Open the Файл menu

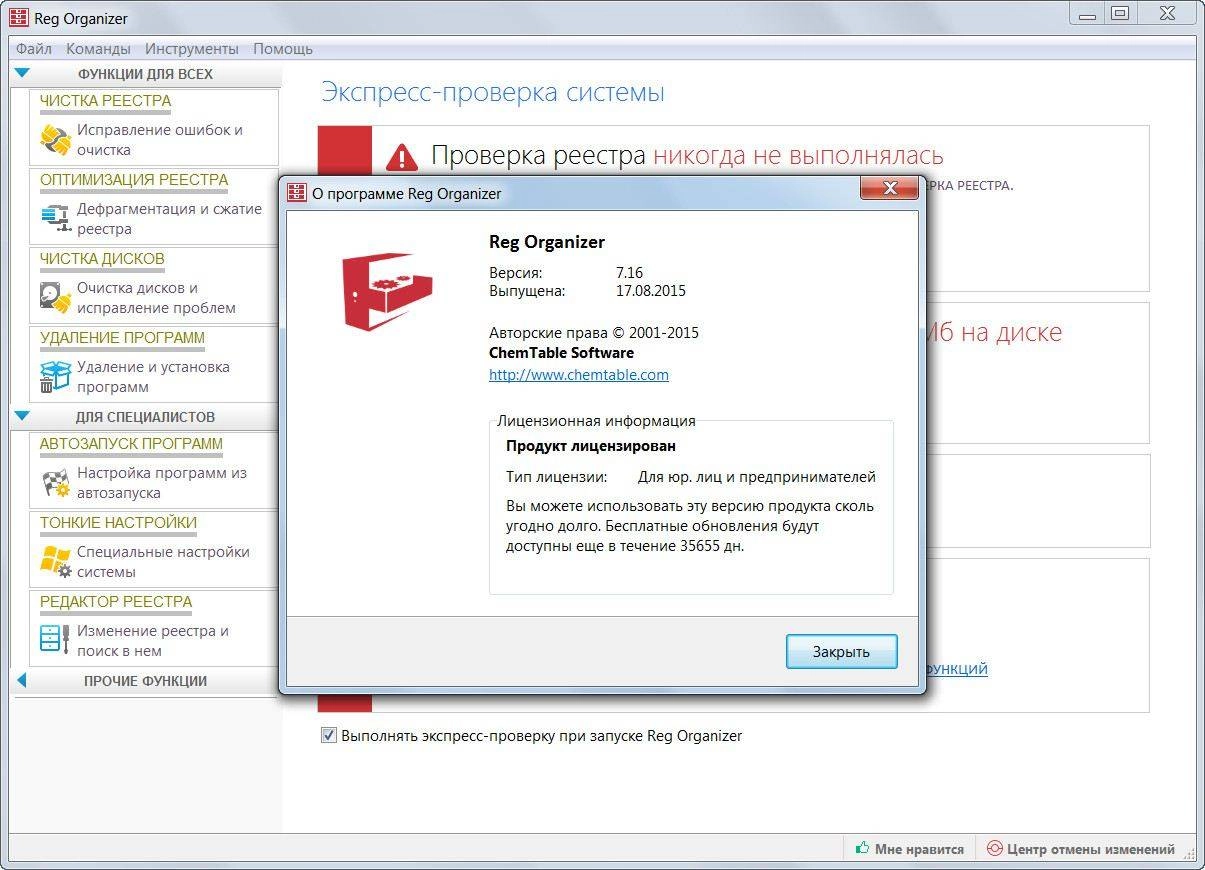click(x=34, y=48)
